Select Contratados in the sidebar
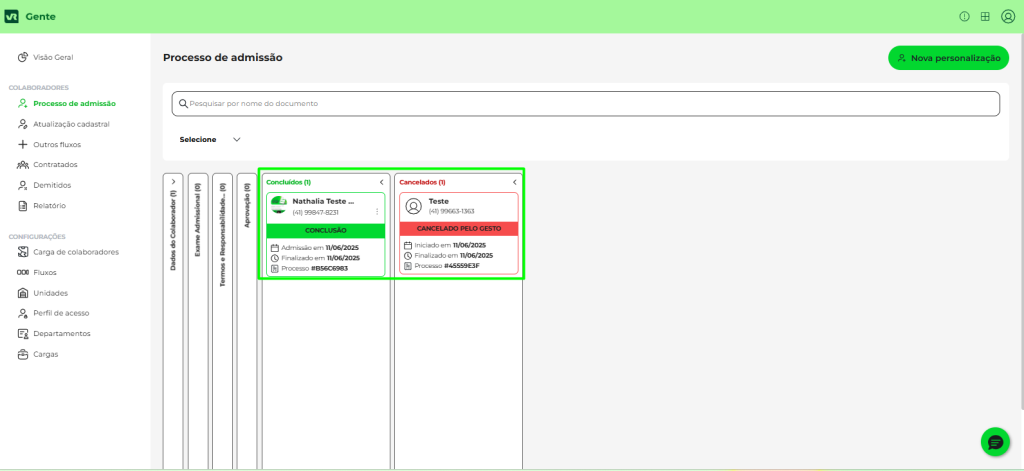 [x=55, y=164]
